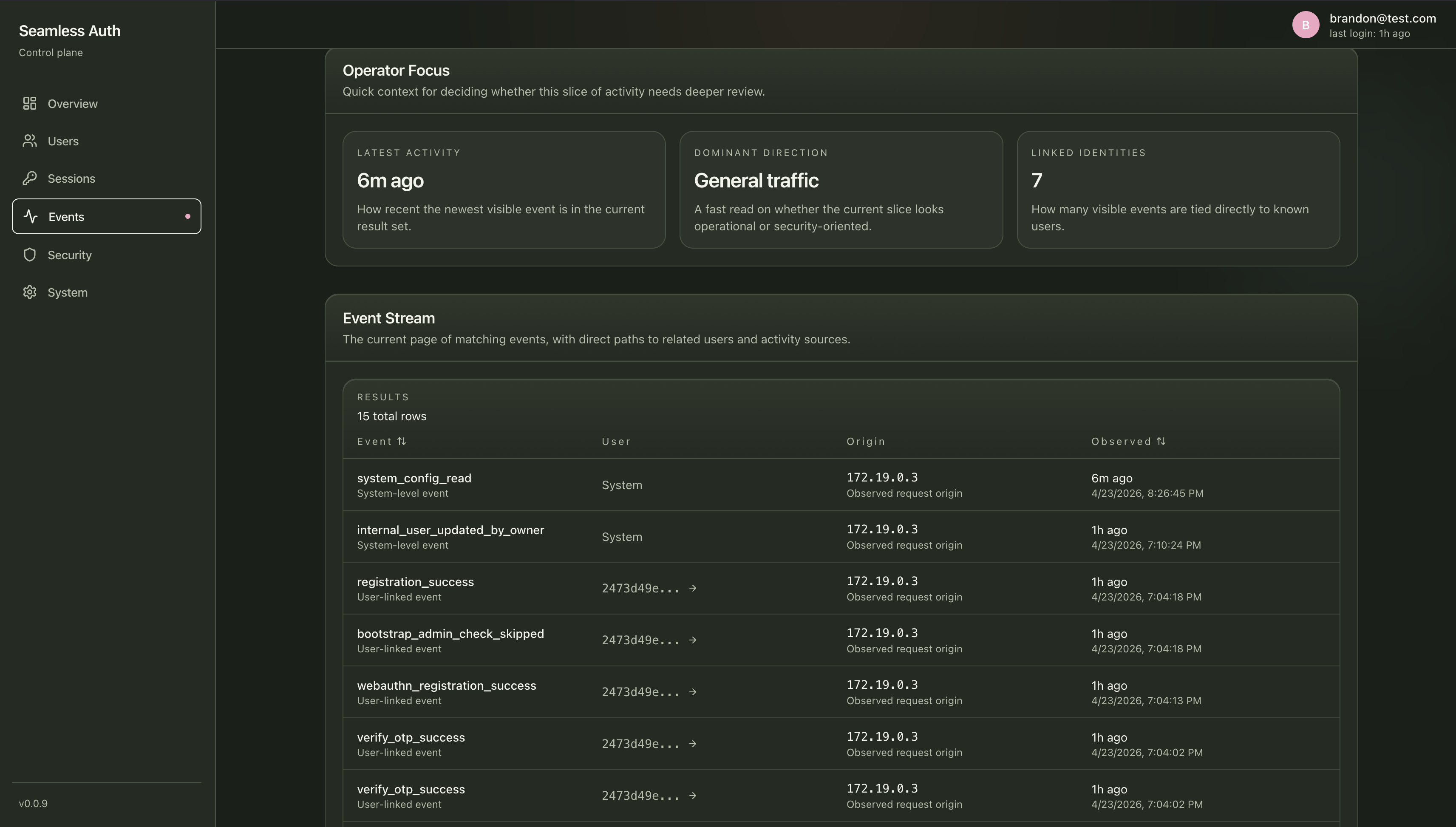Viewport: 1456px width, 827px height.
Task: Click the Events activity pulse icon
Action: (x=31, y=216)
